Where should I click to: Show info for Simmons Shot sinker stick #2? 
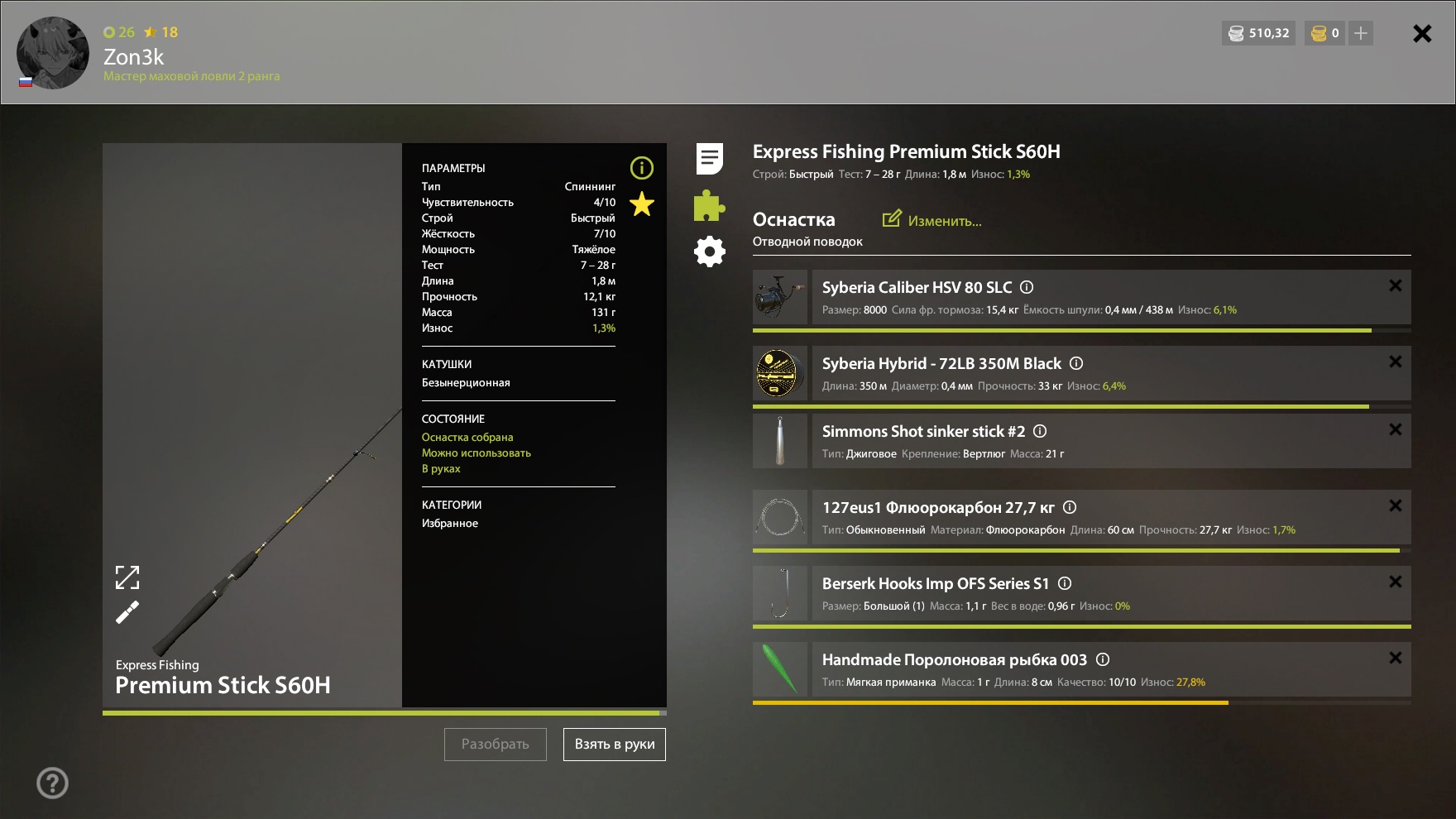[1040, 431]
